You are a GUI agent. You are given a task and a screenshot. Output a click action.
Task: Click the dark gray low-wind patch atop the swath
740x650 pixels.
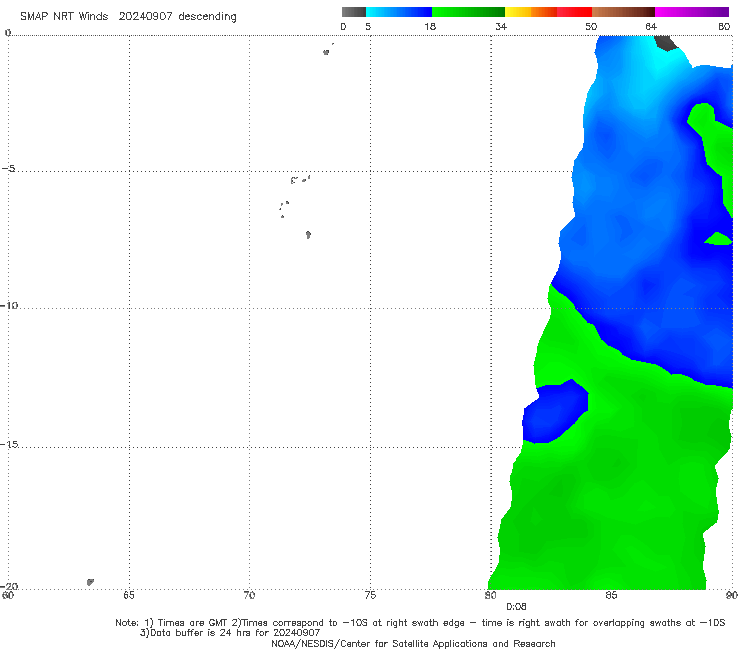(x=666, y=42)
